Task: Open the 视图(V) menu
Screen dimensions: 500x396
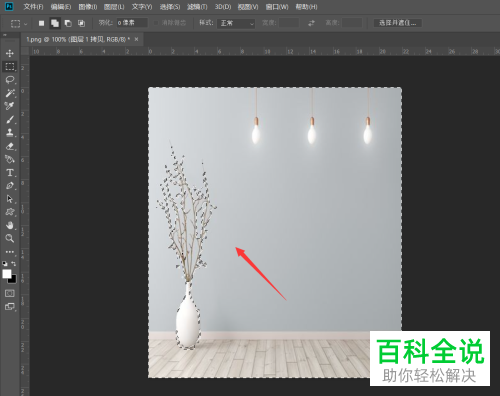Action: 248,7
